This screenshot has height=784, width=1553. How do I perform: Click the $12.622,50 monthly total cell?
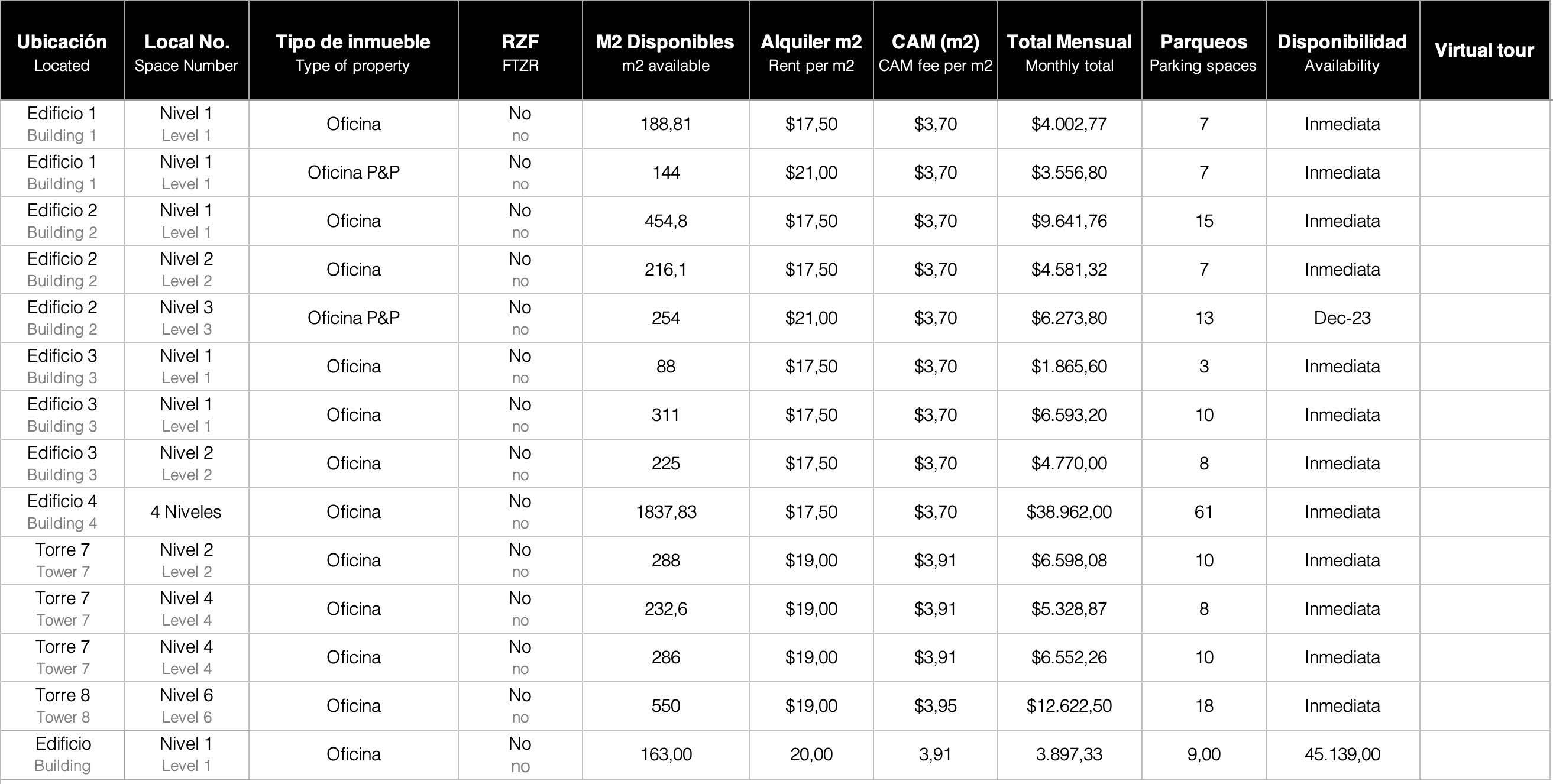tap(1069, 707)
